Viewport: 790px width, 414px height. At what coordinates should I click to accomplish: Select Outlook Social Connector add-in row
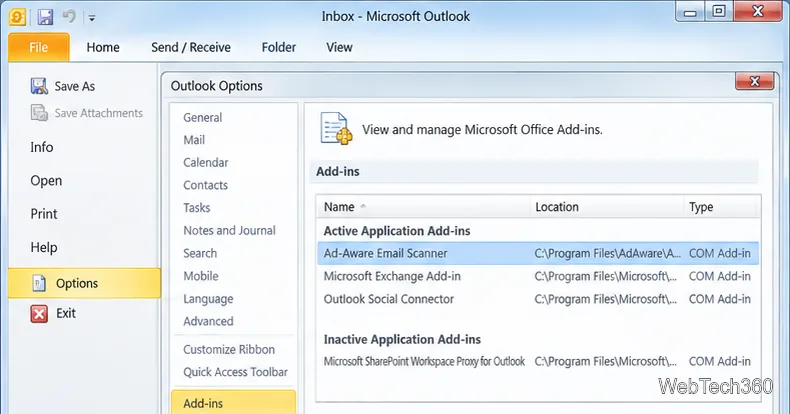[x=538, y=299]
